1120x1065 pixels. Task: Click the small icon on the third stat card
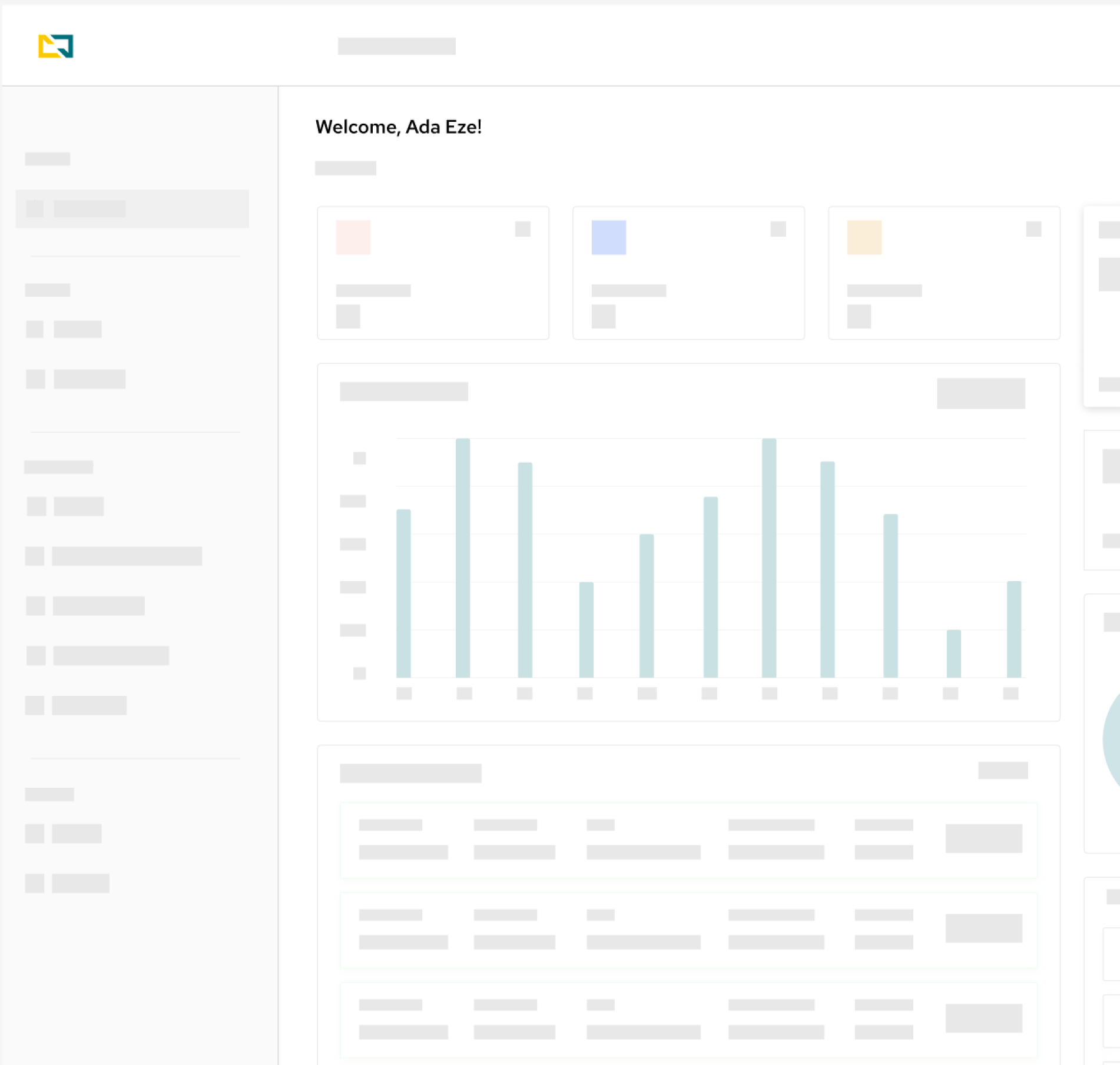pos(1034,230)
